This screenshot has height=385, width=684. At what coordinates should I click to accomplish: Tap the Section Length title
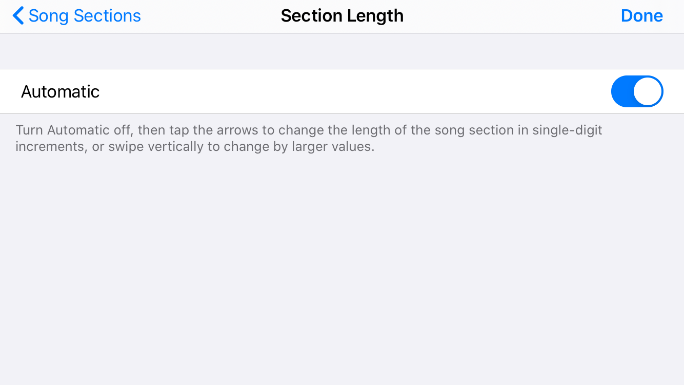(342, 16)
